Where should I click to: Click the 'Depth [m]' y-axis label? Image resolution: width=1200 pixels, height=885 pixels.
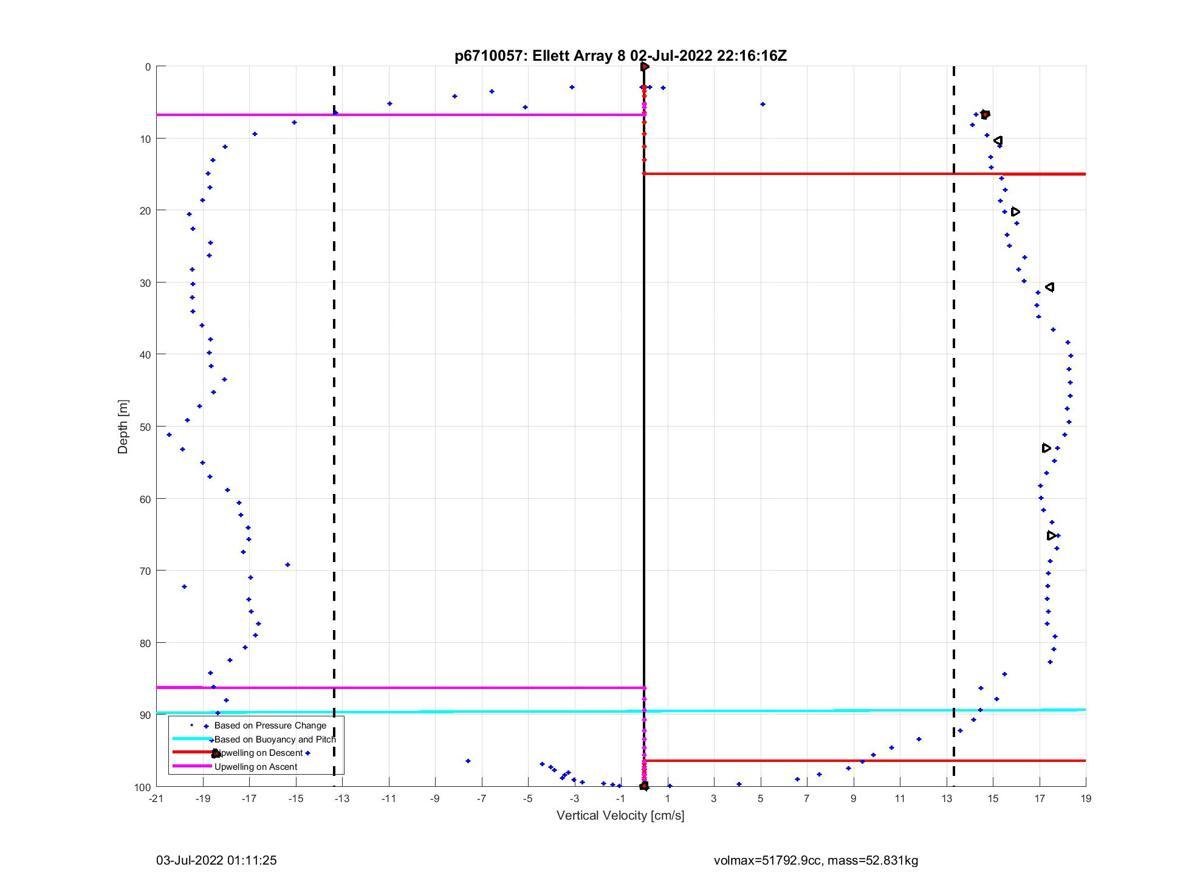(x=124, y=426)
